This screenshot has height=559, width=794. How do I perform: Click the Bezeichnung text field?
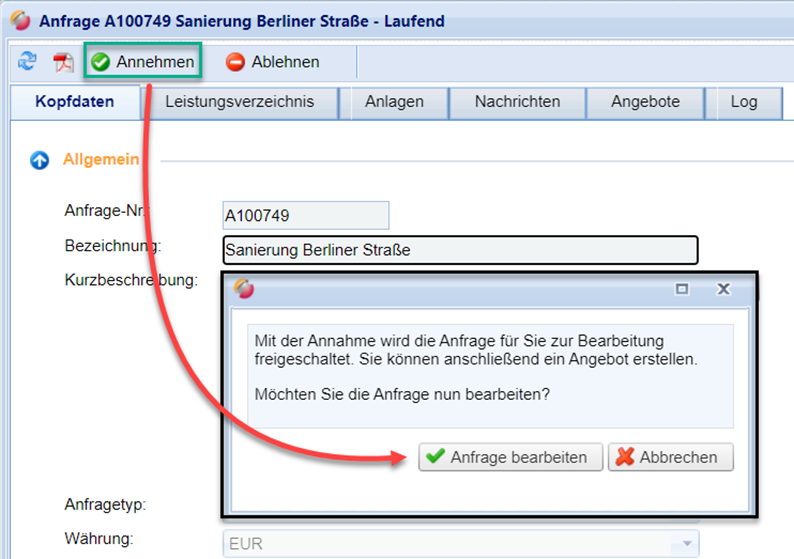coord(460,250)
